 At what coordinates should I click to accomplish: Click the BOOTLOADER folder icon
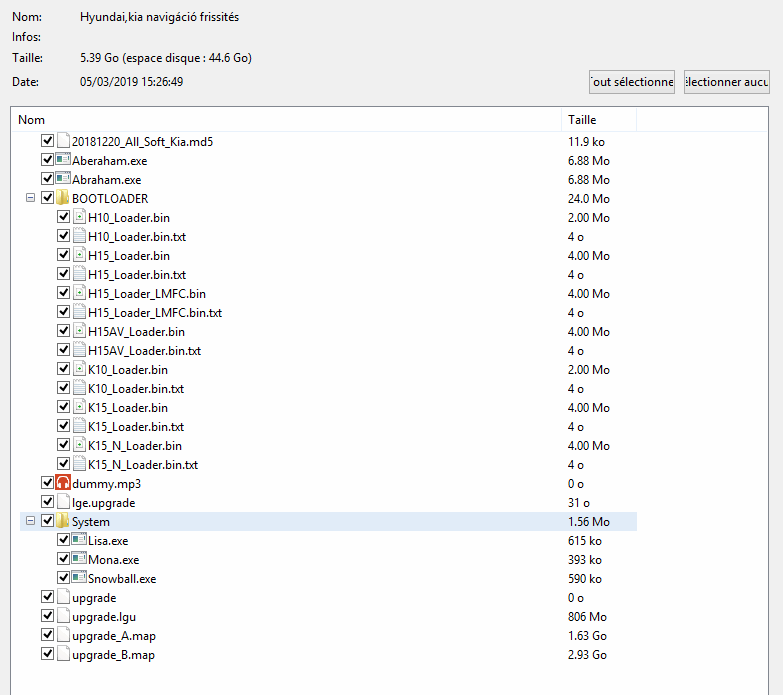(x=63, y=199)
